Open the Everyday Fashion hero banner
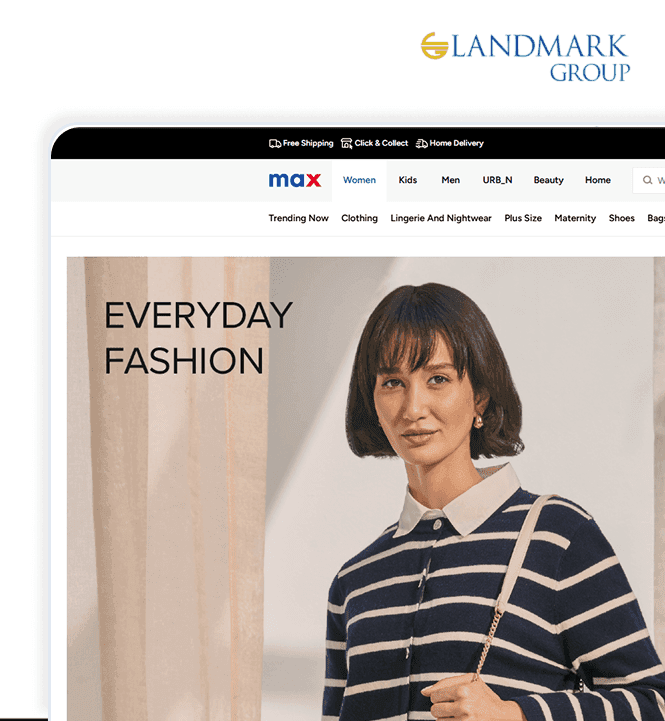The image size is (665, 721). pos(366,488)
